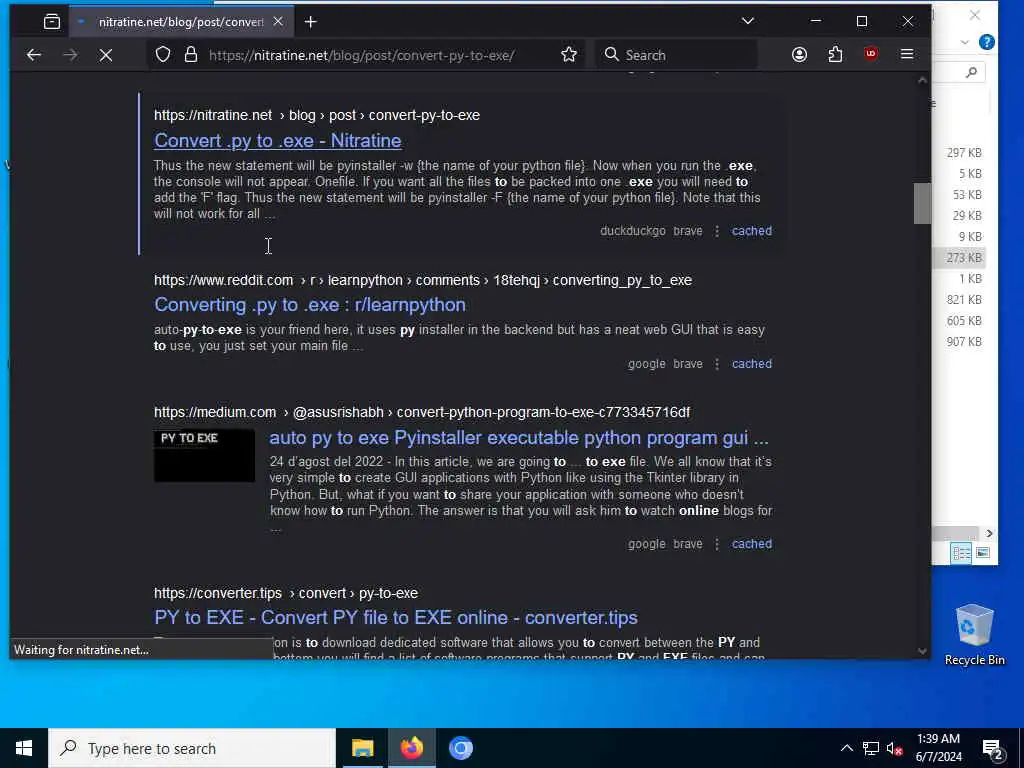Viewport: 1024px width, 768px height.
Task: Select the 273 KB file row in Explorer
Action: 959,257
